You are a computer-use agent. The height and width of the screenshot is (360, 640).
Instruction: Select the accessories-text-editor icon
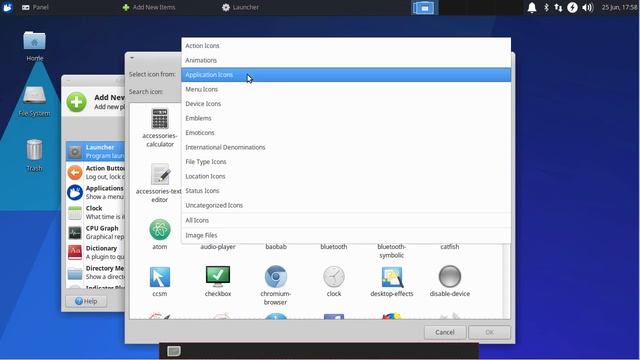[x=160, y=183]
